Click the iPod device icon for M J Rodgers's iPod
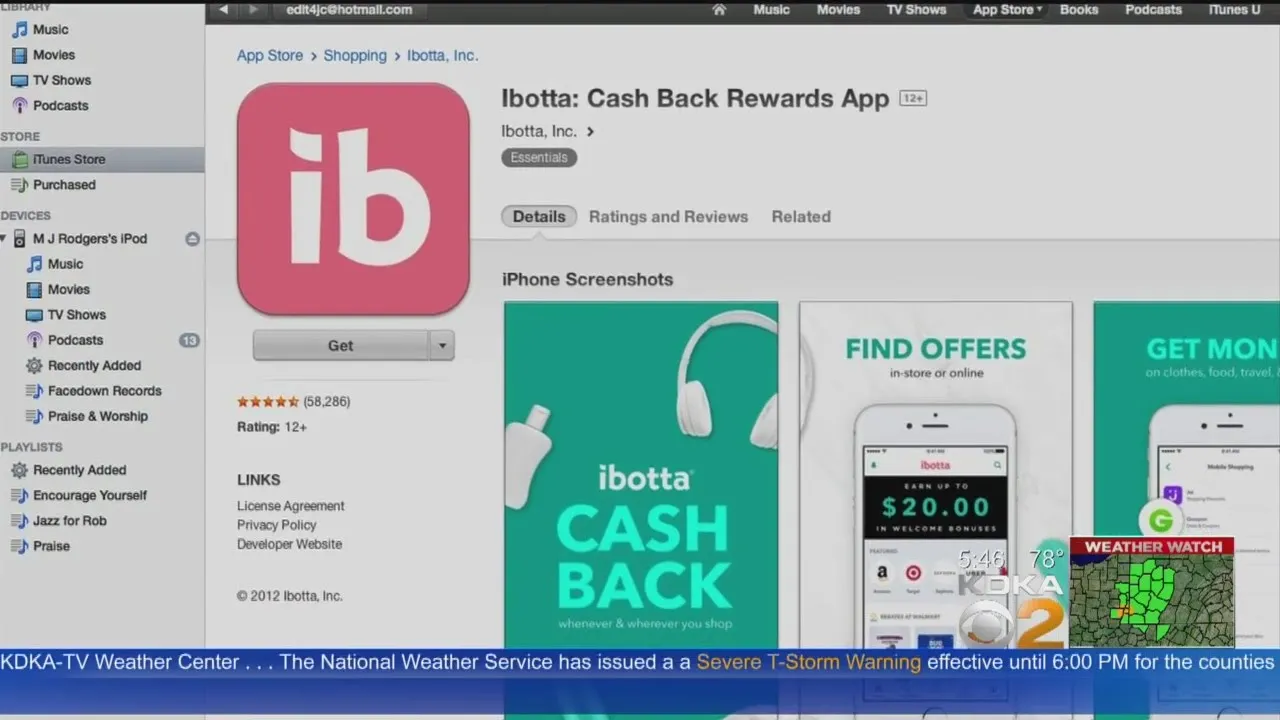Viewport: 1280px width, 720px height. pos(20,239)
